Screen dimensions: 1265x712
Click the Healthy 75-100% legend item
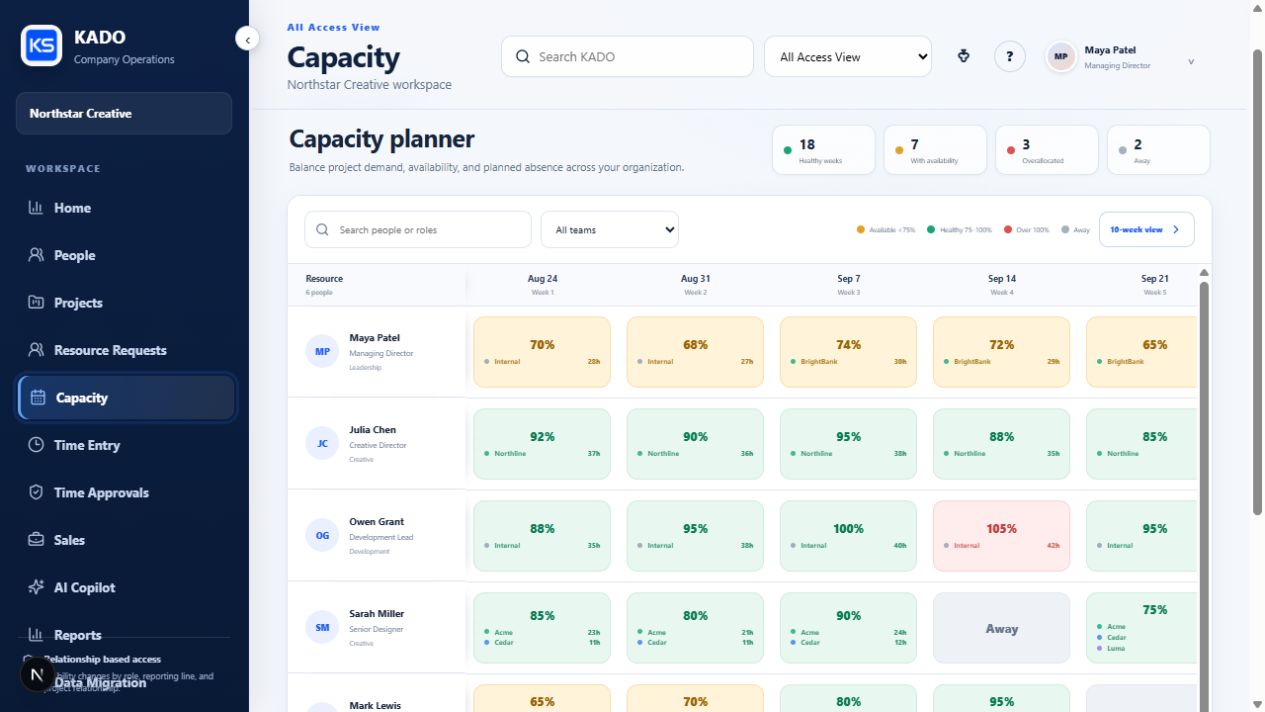click(x=960, y=230)
